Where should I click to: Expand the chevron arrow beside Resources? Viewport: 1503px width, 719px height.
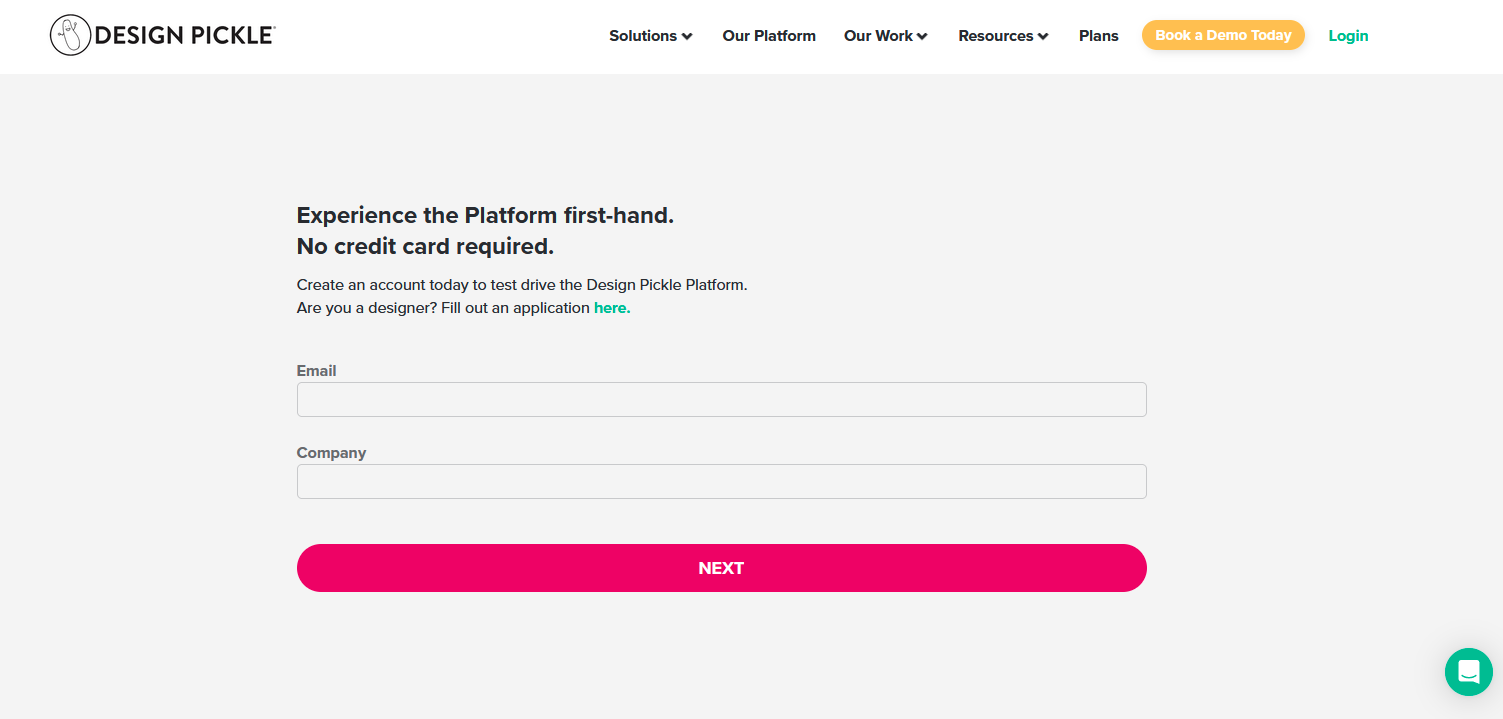click(1043, 37)
